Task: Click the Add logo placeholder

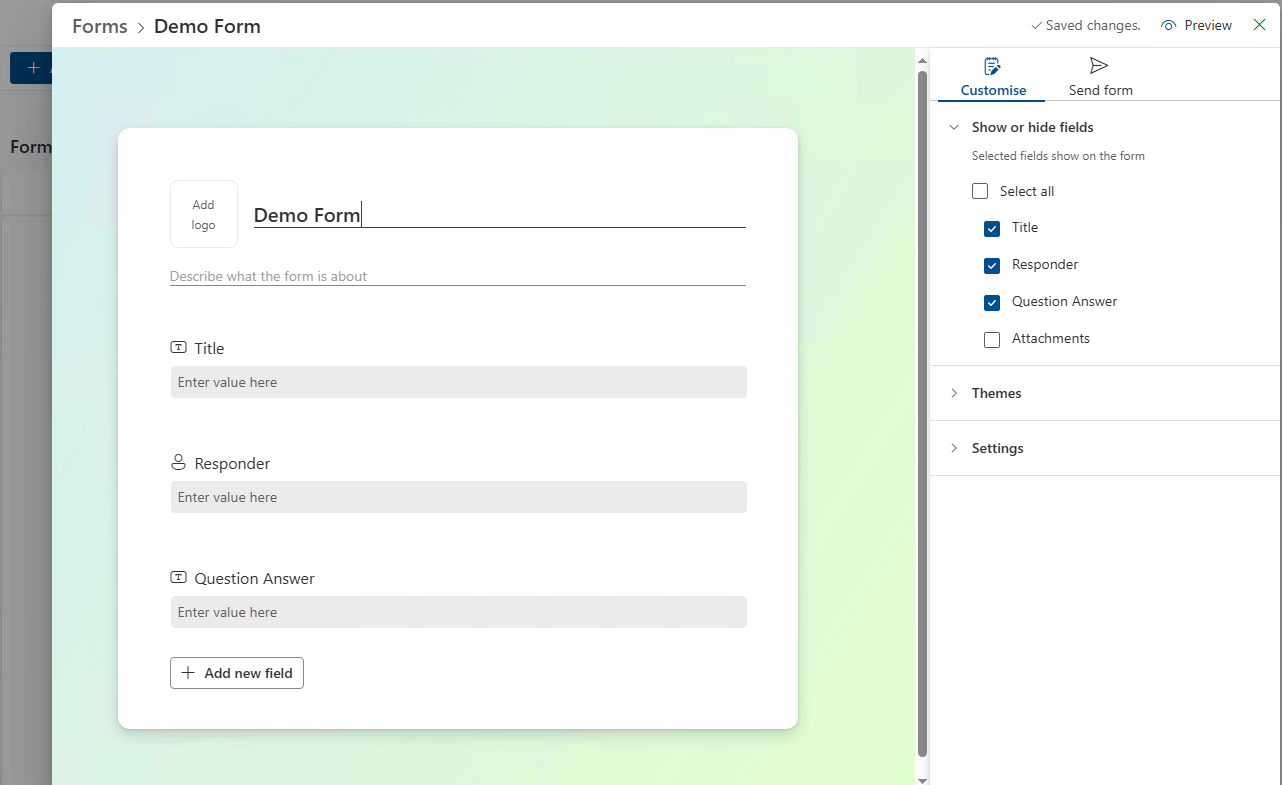Action: (203, 213)
